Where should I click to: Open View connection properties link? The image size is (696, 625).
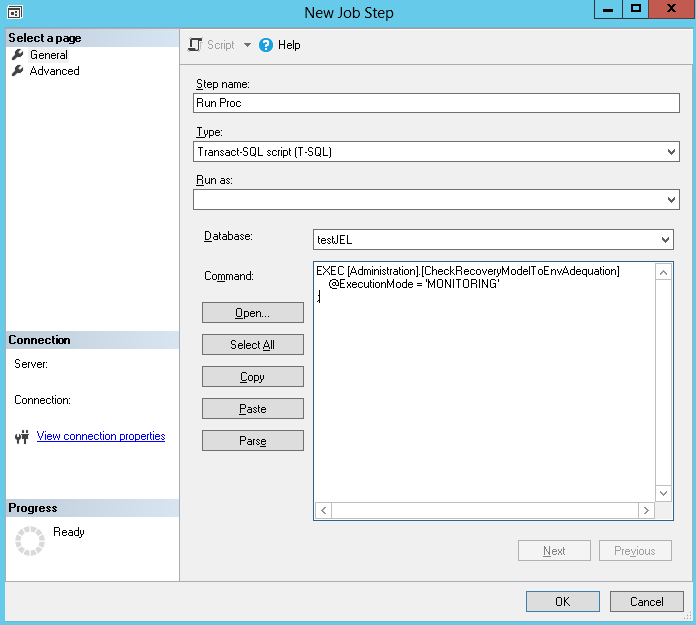(x=101, y=436)
